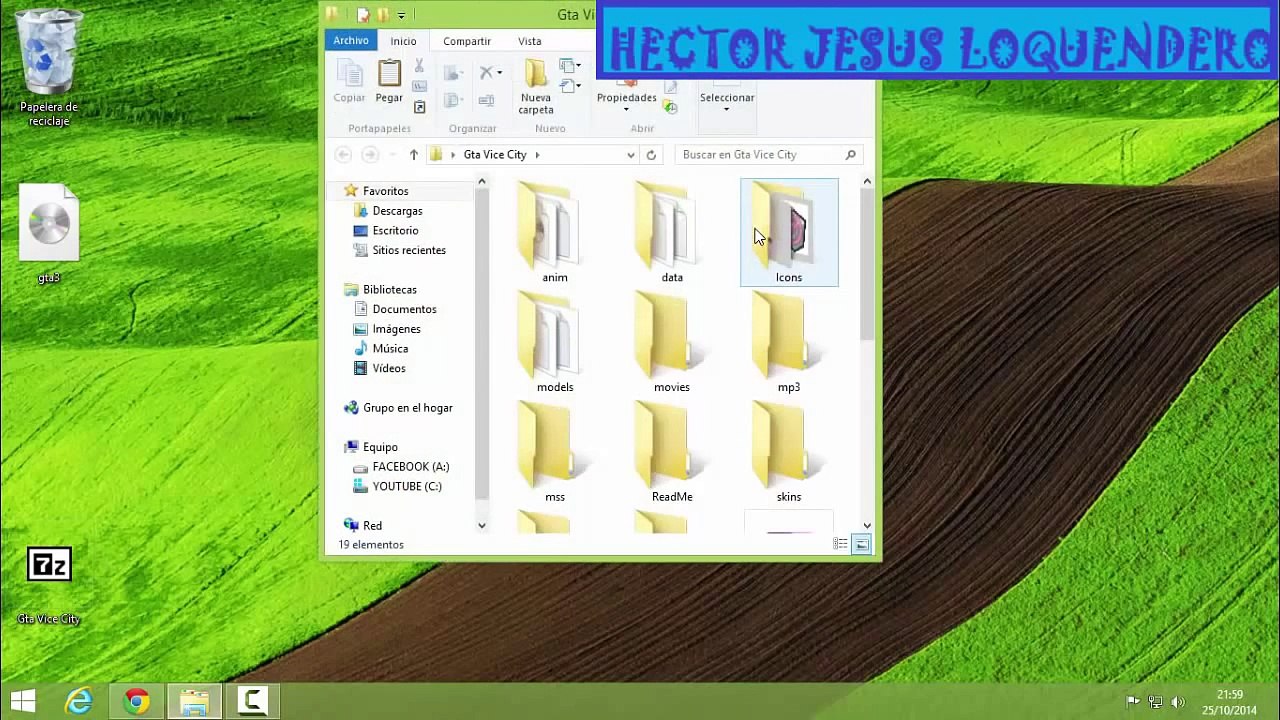Click the Pegar clipboard icon
The height and width of the screenshot is (720, 1280).
click(389, 74)
